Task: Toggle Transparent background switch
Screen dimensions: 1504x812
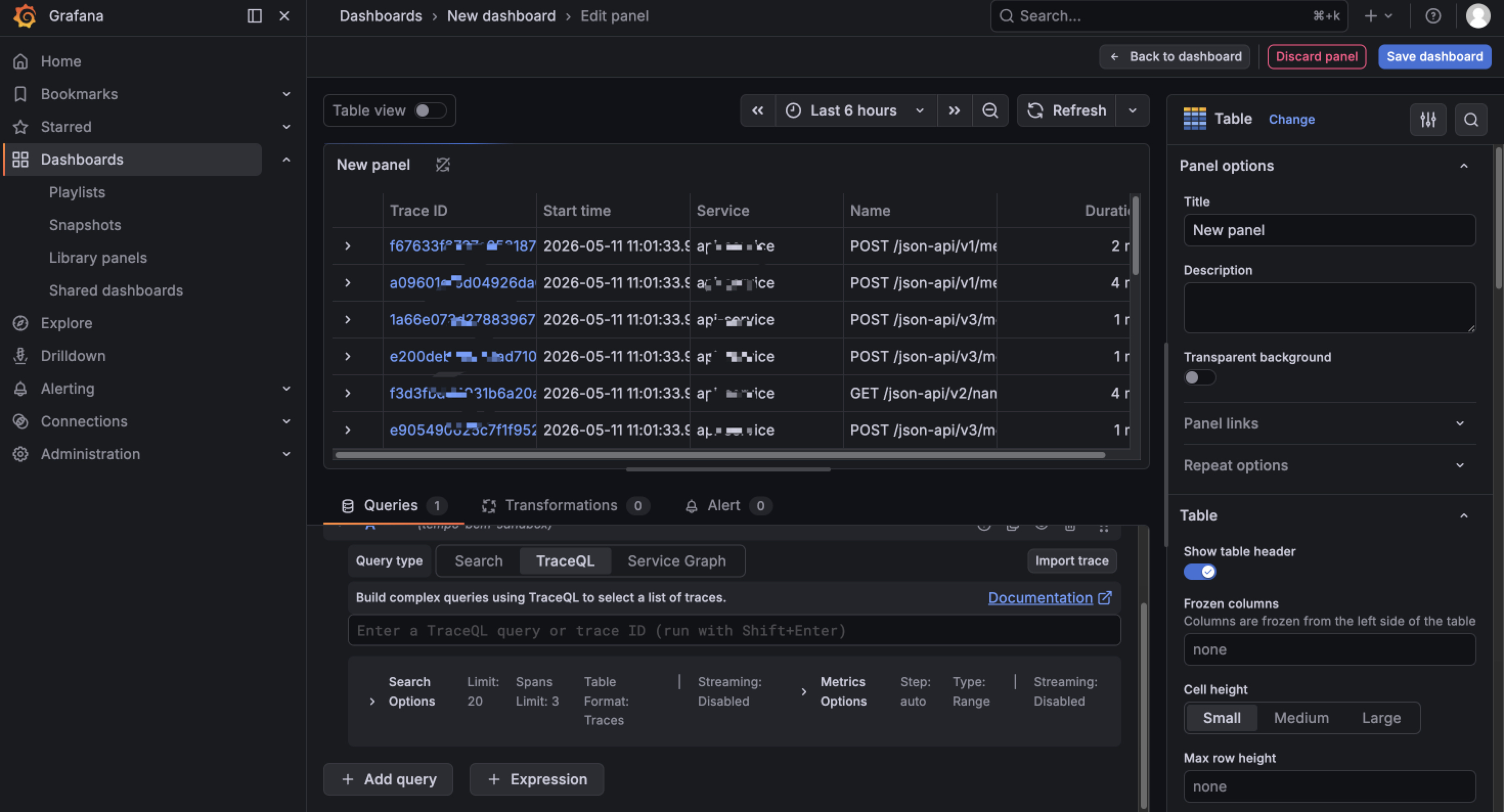Action: click(x=1199, y=378)
